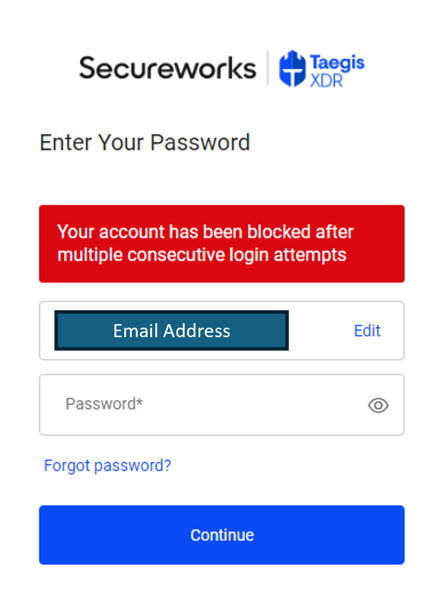Click the red account blocked error banner
This screenshot has width=448, height=610.
[222, 244]
